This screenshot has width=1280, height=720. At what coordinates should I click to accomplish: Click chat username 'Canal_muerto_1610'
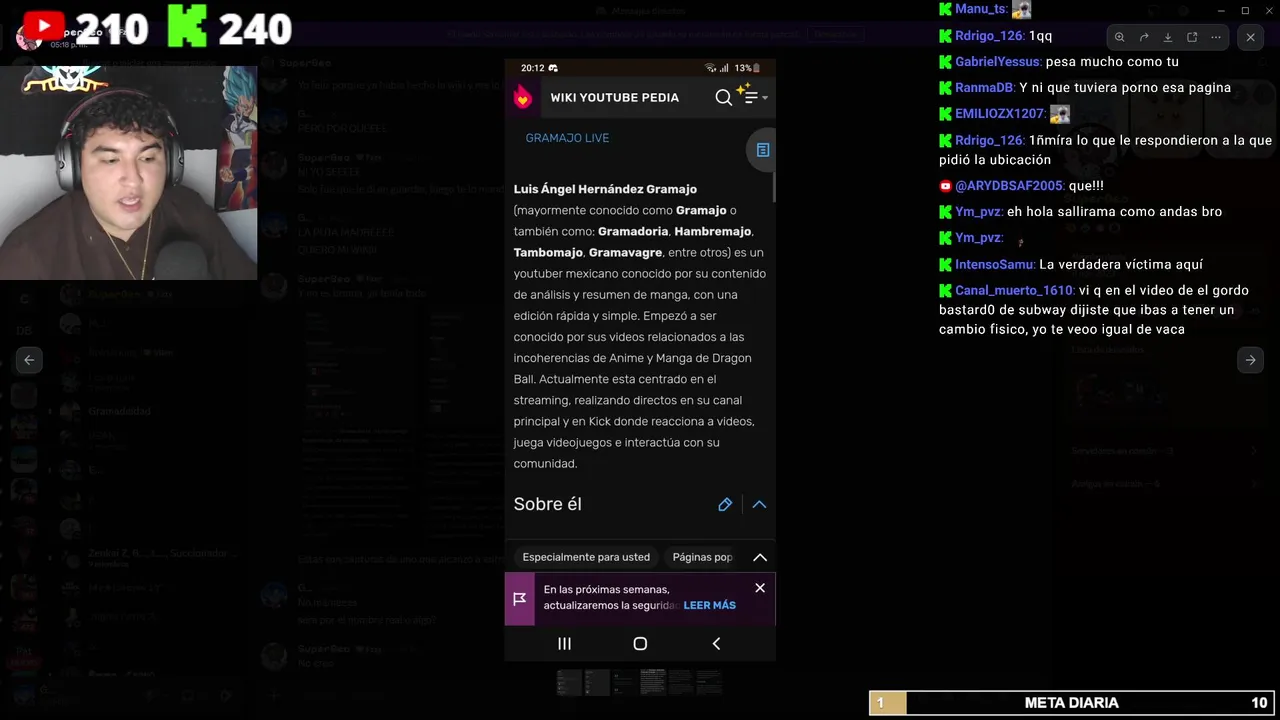1014,291
